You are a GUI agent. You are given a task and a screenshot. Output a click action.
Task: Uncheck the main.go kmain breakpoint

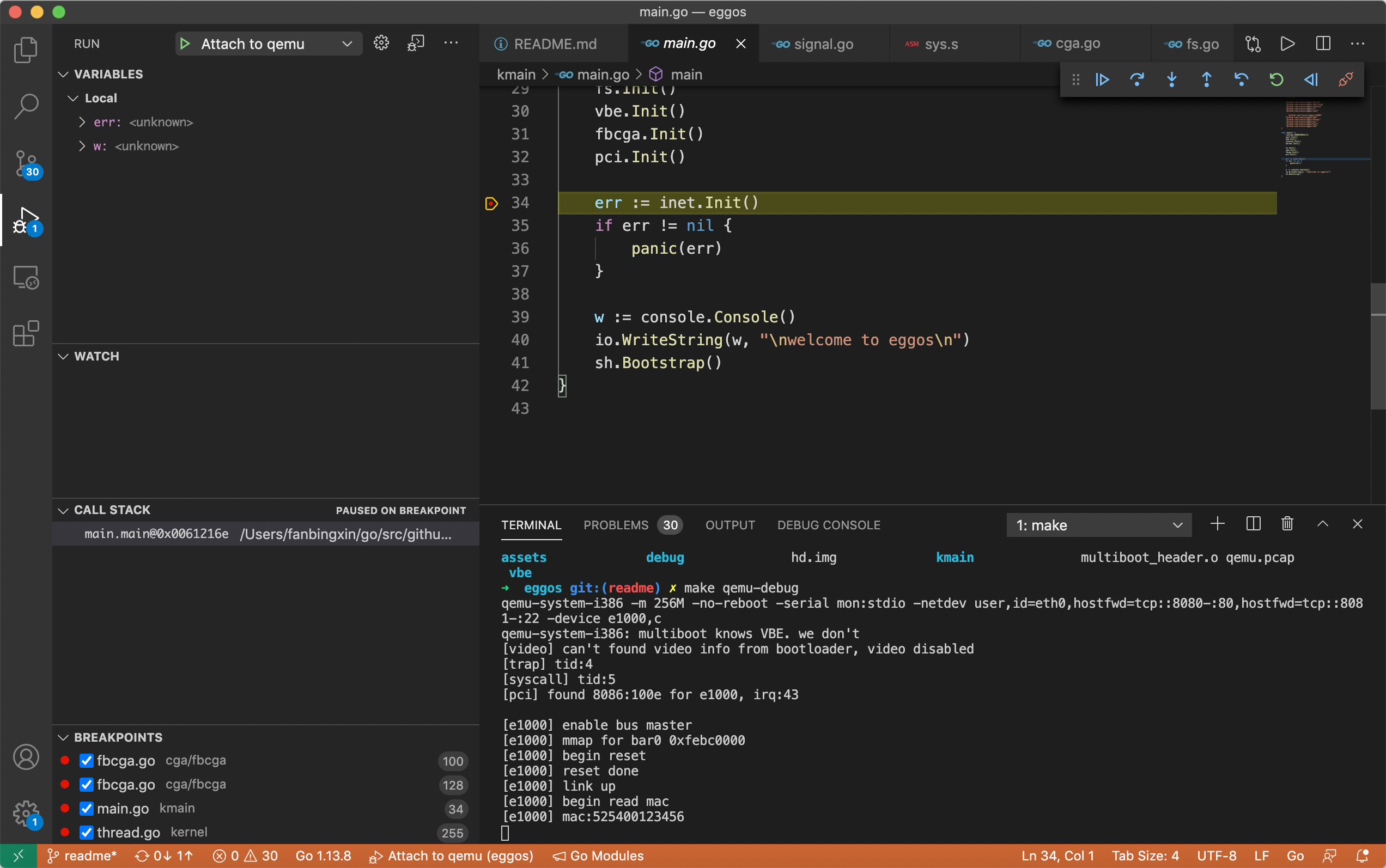[x=87, y=808]
